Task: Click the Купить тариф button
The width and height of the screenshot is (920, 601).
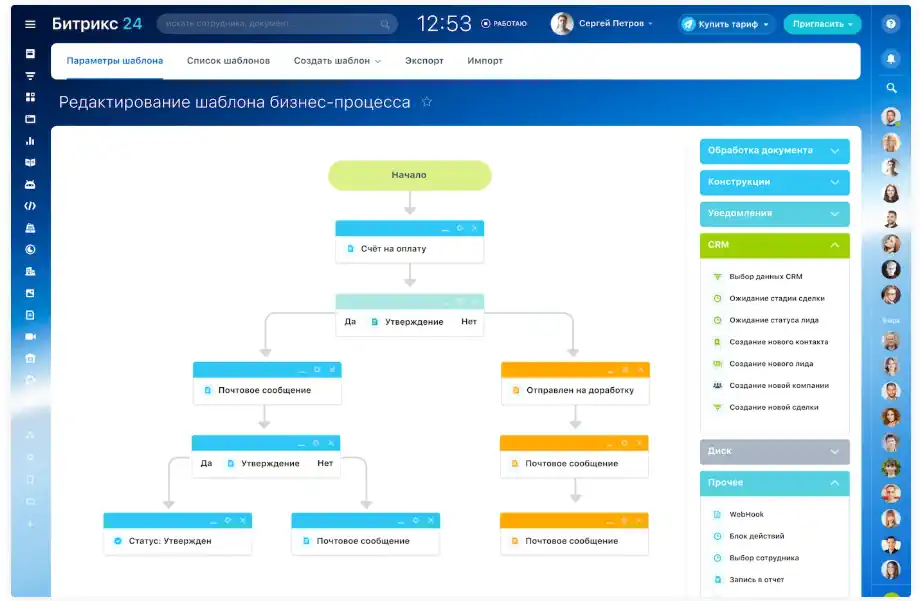Action: (x=726, y=24)
